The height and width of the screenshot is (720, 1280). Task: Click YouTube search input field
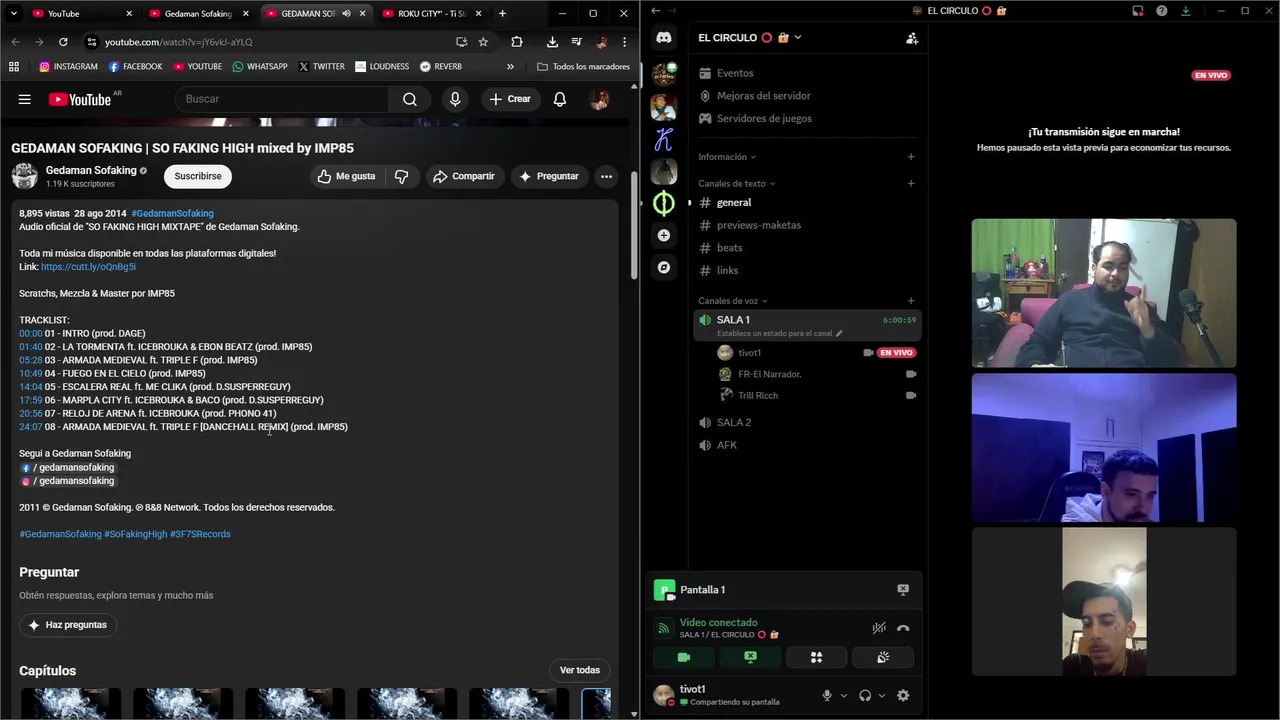[281, 99]
